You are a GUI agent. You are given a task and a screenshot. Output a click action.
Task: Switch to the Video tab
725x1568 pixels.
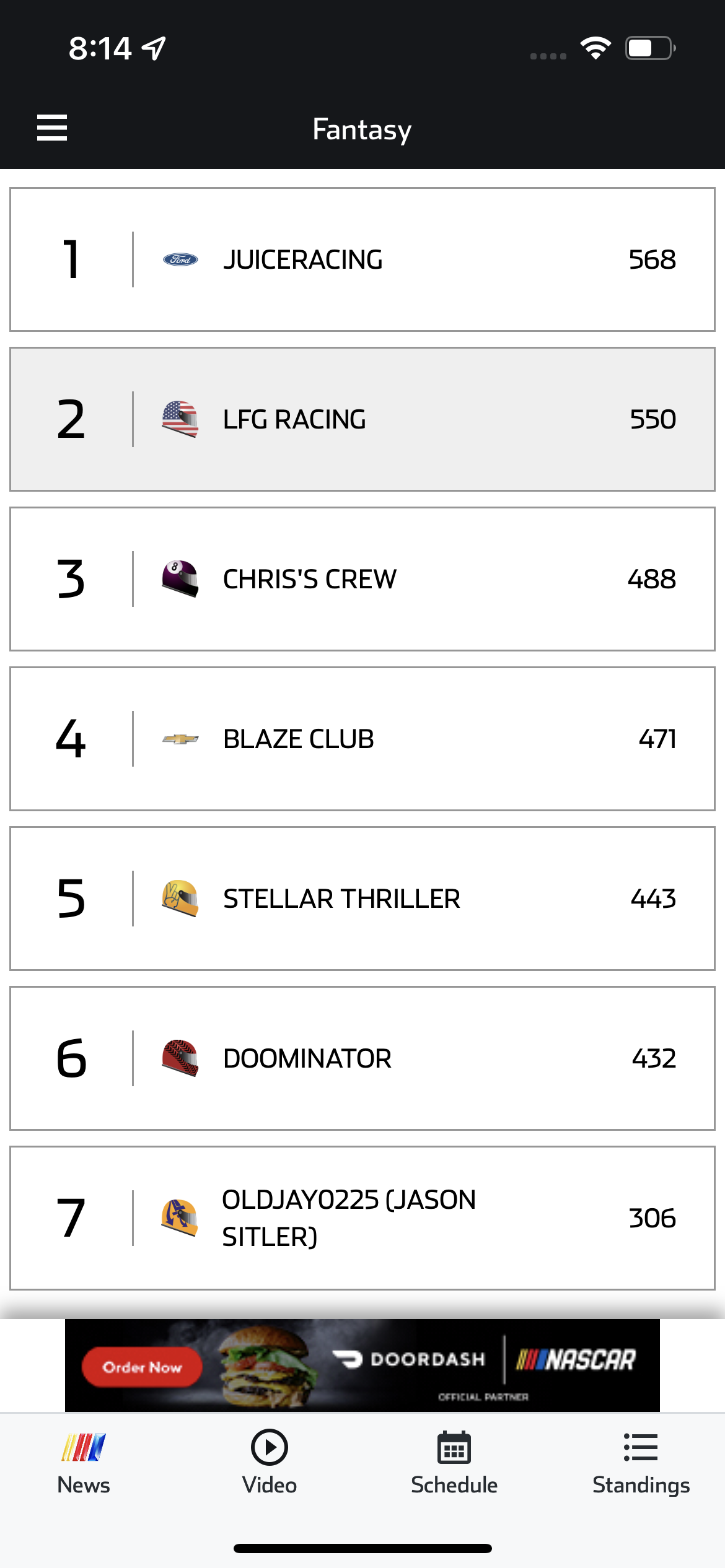pyautogui.click(x=270, y=1463)
